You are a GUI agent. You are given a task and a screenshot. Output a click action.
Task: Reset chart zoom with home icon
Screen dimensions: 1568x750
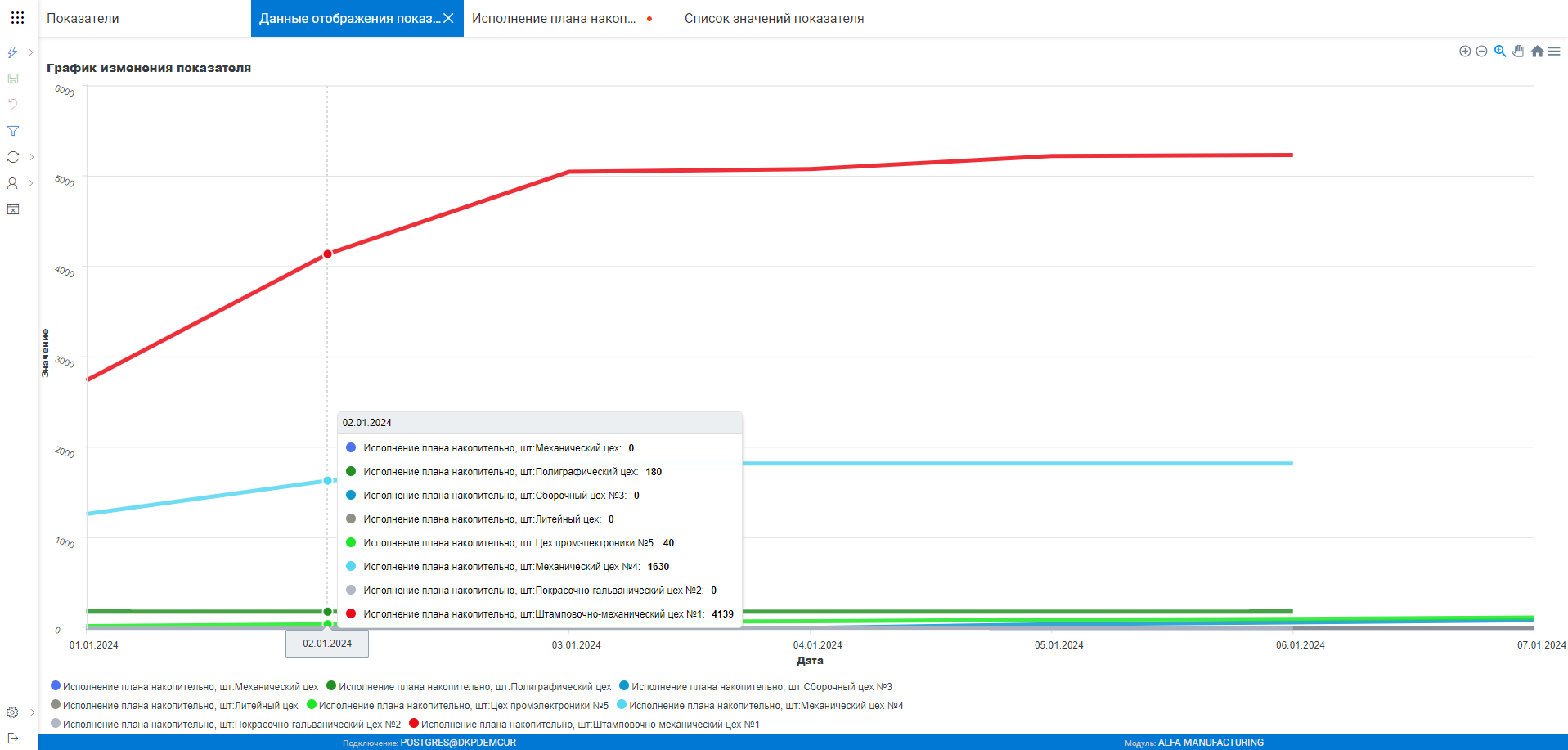[x=1537, y=51]
